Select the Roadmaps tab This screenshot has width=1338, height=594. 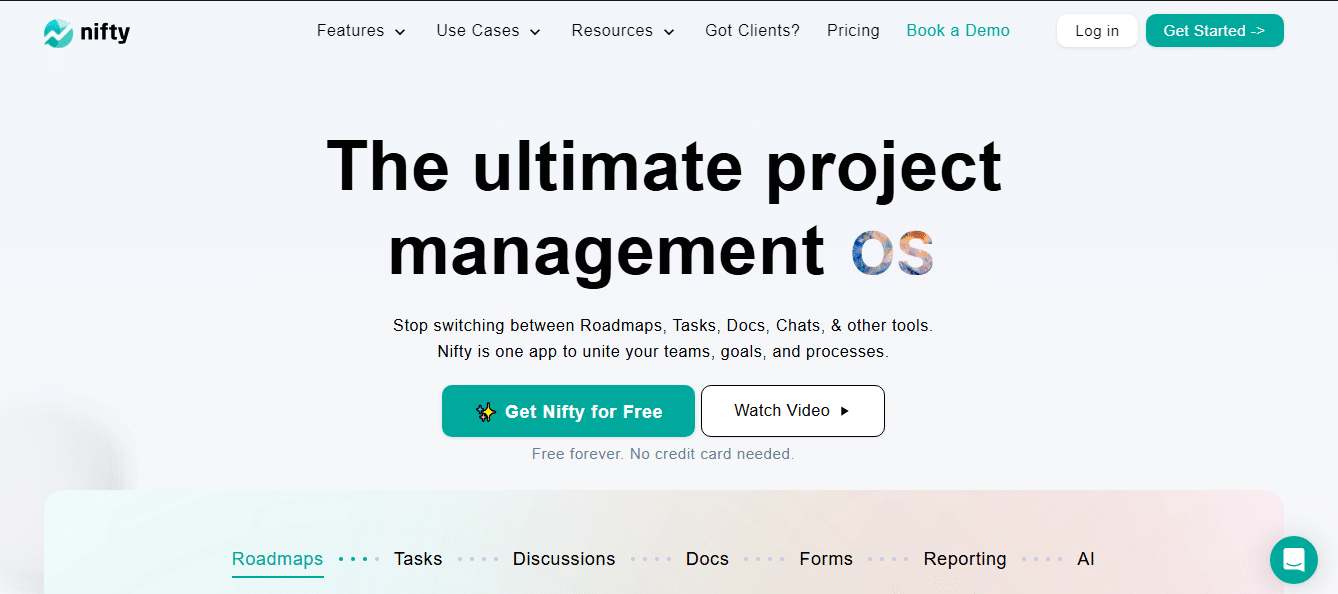coord(278,559)
